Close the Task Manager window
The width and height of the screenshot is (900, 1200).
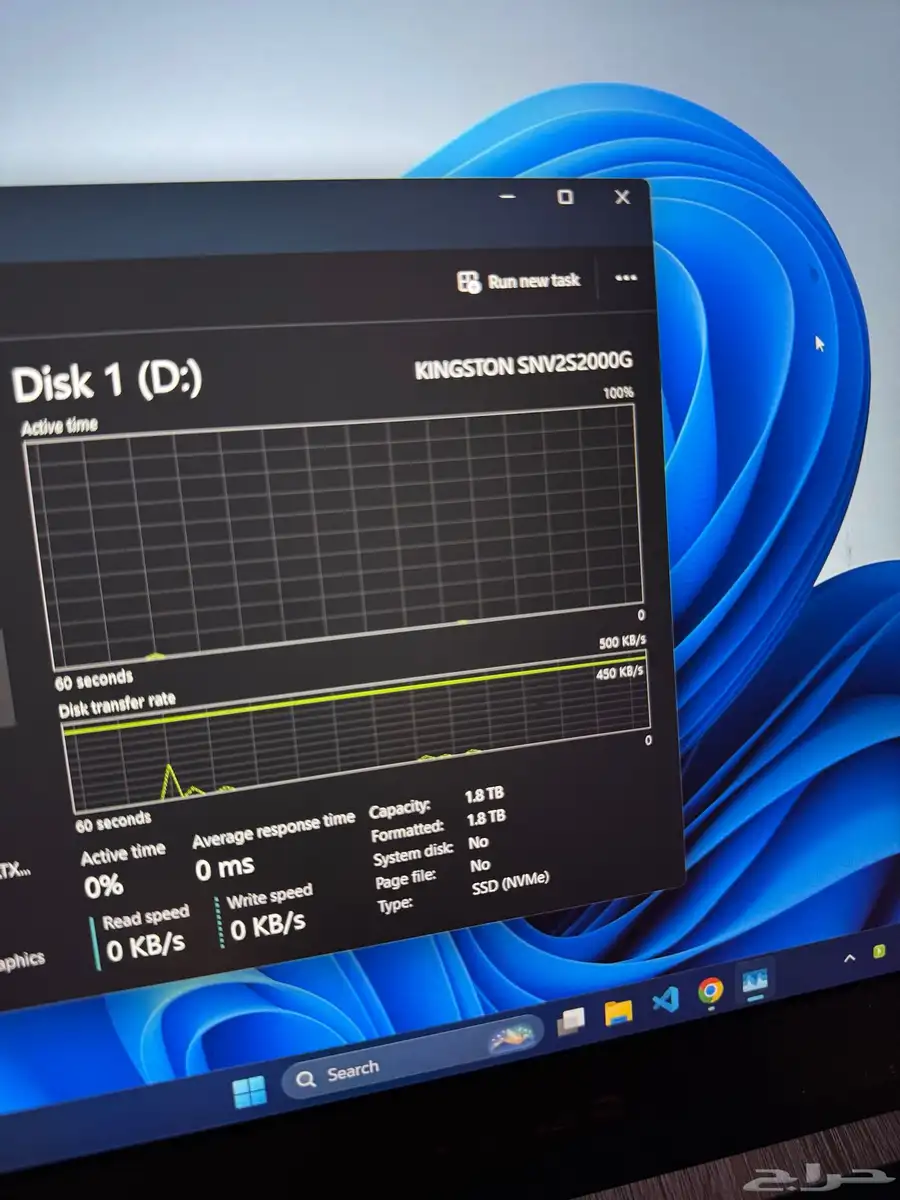point(622,197)
